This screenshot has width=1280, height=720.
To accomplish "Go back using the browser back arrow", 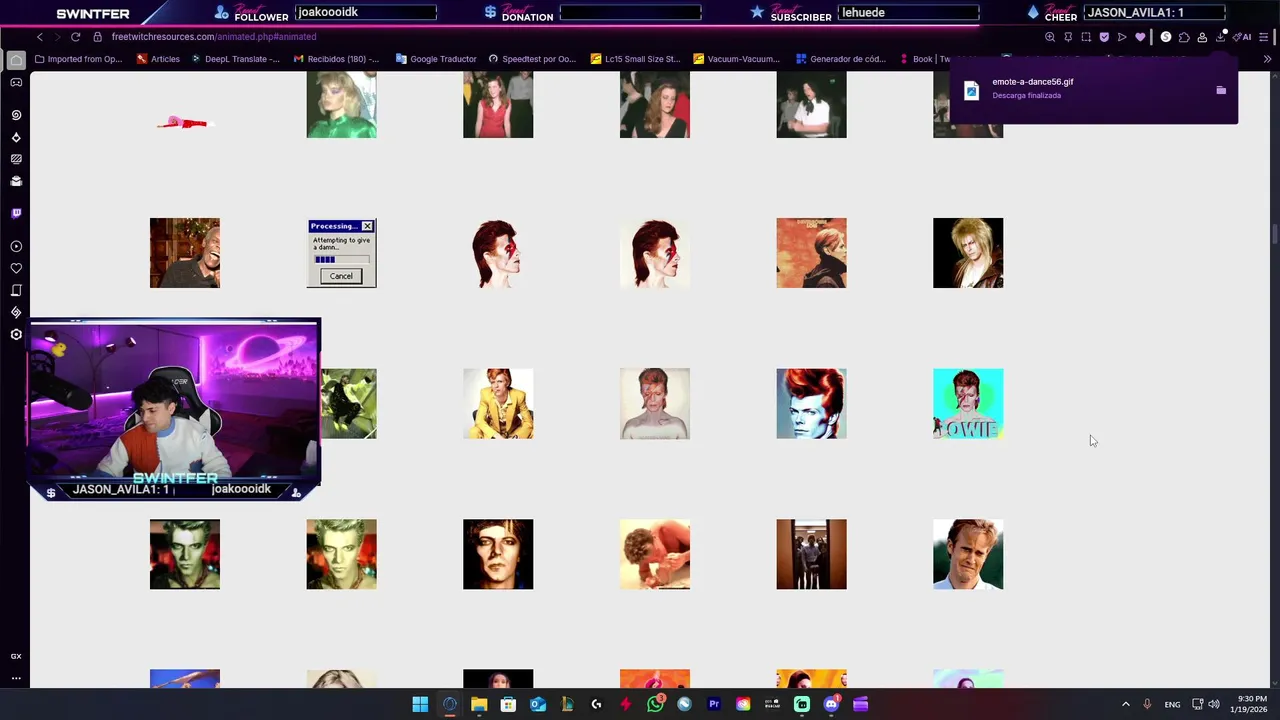I will point(39,37).
